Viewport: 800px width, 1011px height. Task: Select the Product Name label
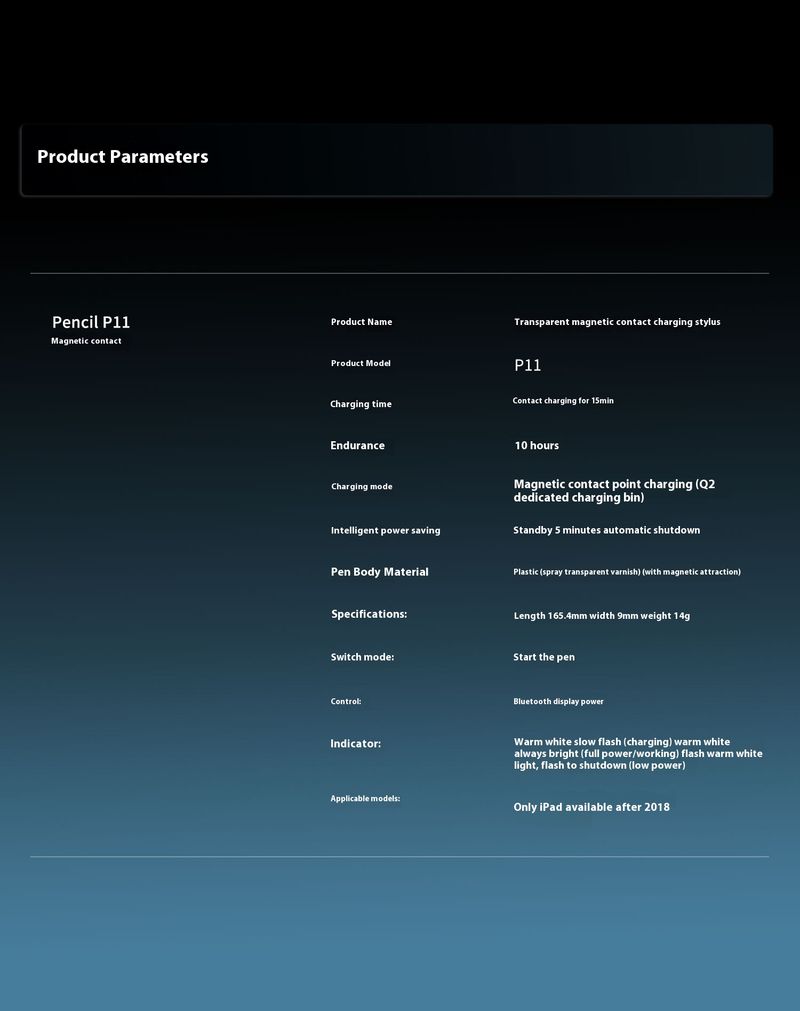pyautogui.click(x=361, y=322)
